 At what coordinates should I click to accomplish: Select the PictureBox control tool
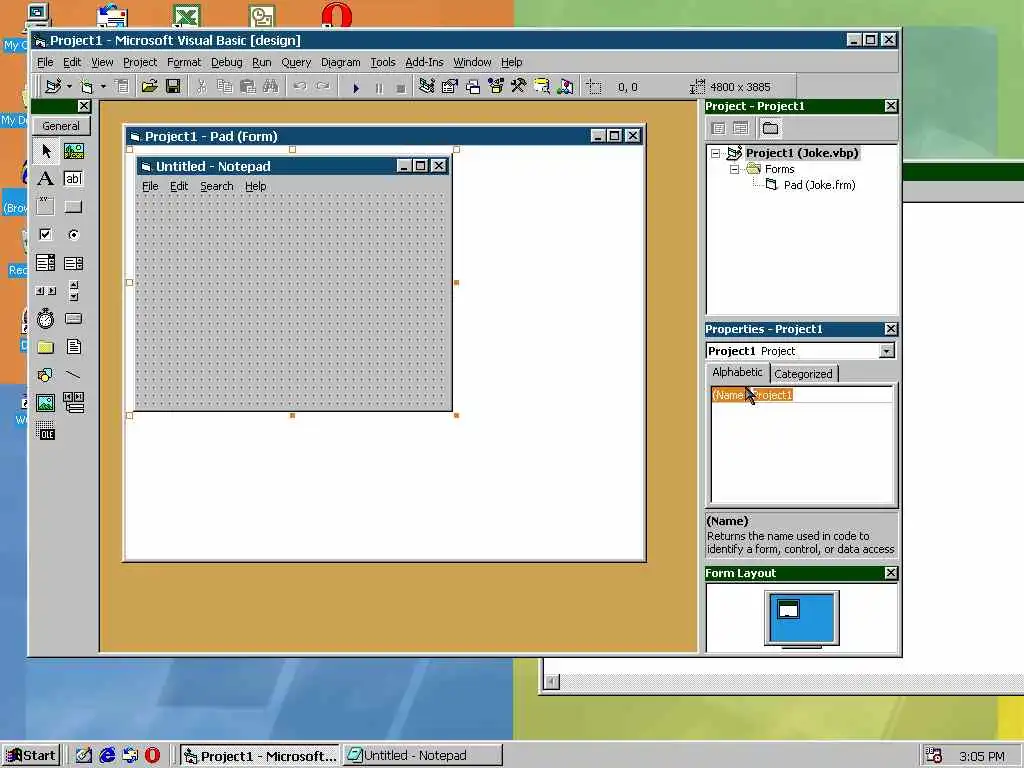tap(74, 152)
